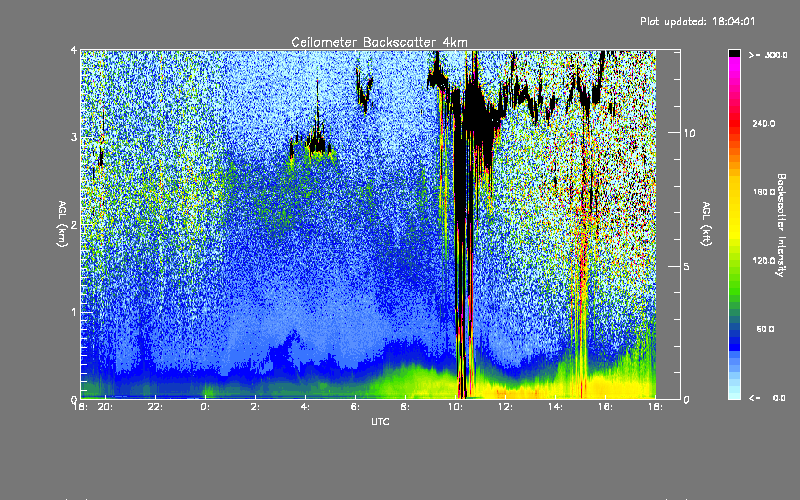Click the '10' kft tick label

(689, 133)
